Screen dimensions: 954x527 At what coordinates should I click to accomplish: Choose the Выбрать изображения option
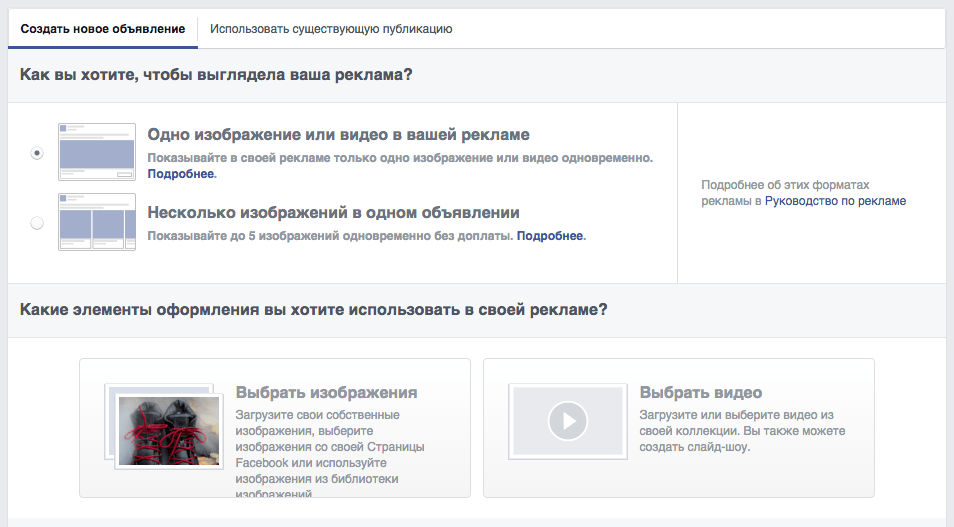pos(275,428)
